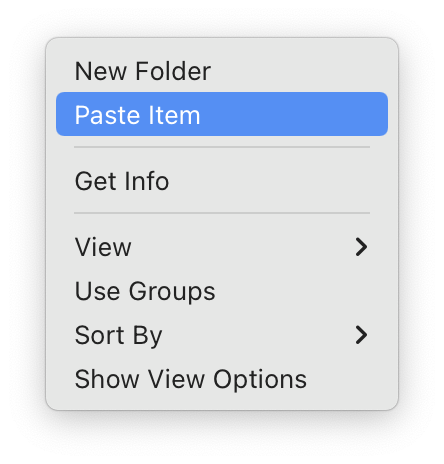444x464 pixels.
Task: Open Get Info from the menu
Action: [x=222, y=180]
